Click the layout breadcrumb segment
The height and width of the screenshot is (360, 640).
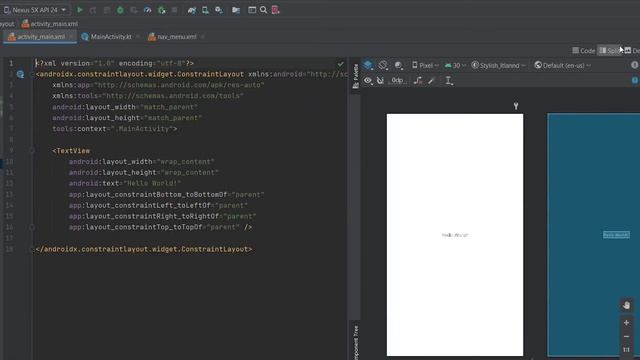click(7, 24)
